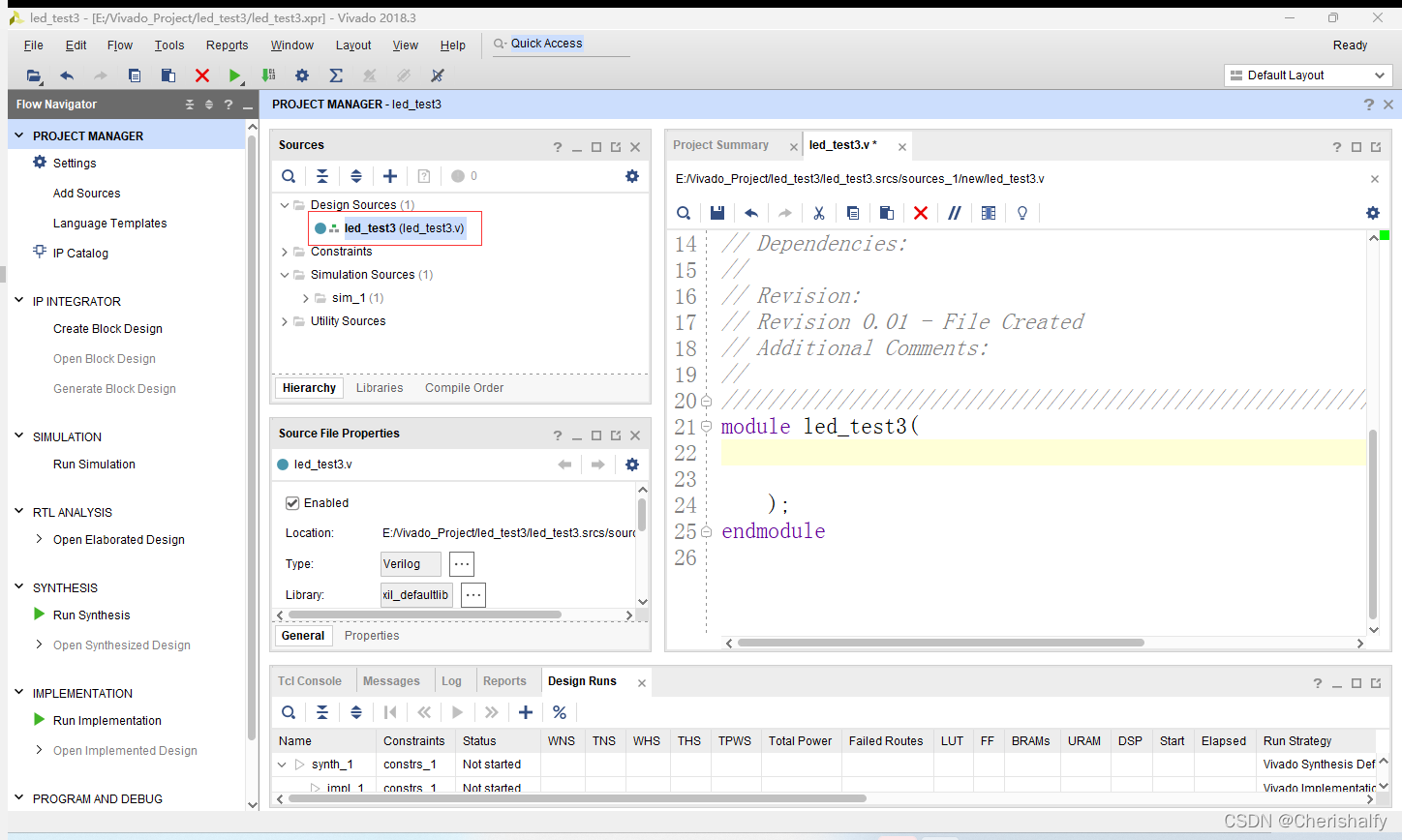The width and height of the screenshot is (1402, 840).
Task: Collapse PROJECT MANAGER section
Action: pos(19,135)
